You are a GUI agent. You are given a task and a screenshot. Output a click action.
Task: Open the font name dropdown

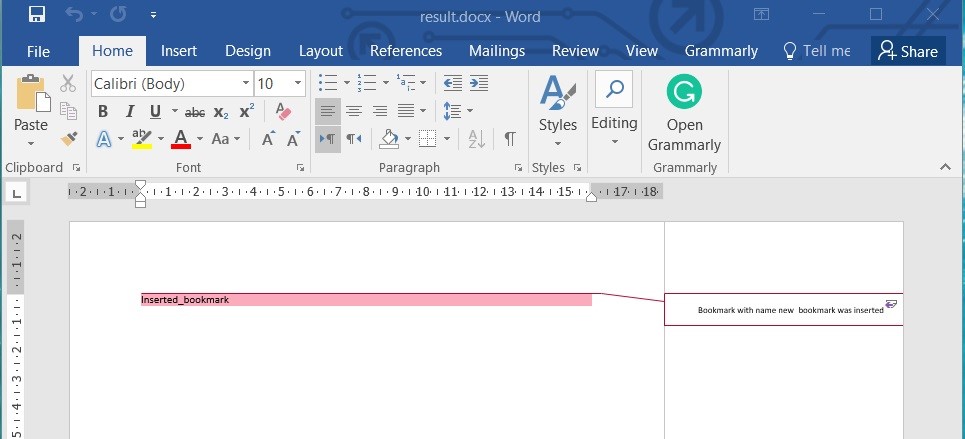coord(246,83)
